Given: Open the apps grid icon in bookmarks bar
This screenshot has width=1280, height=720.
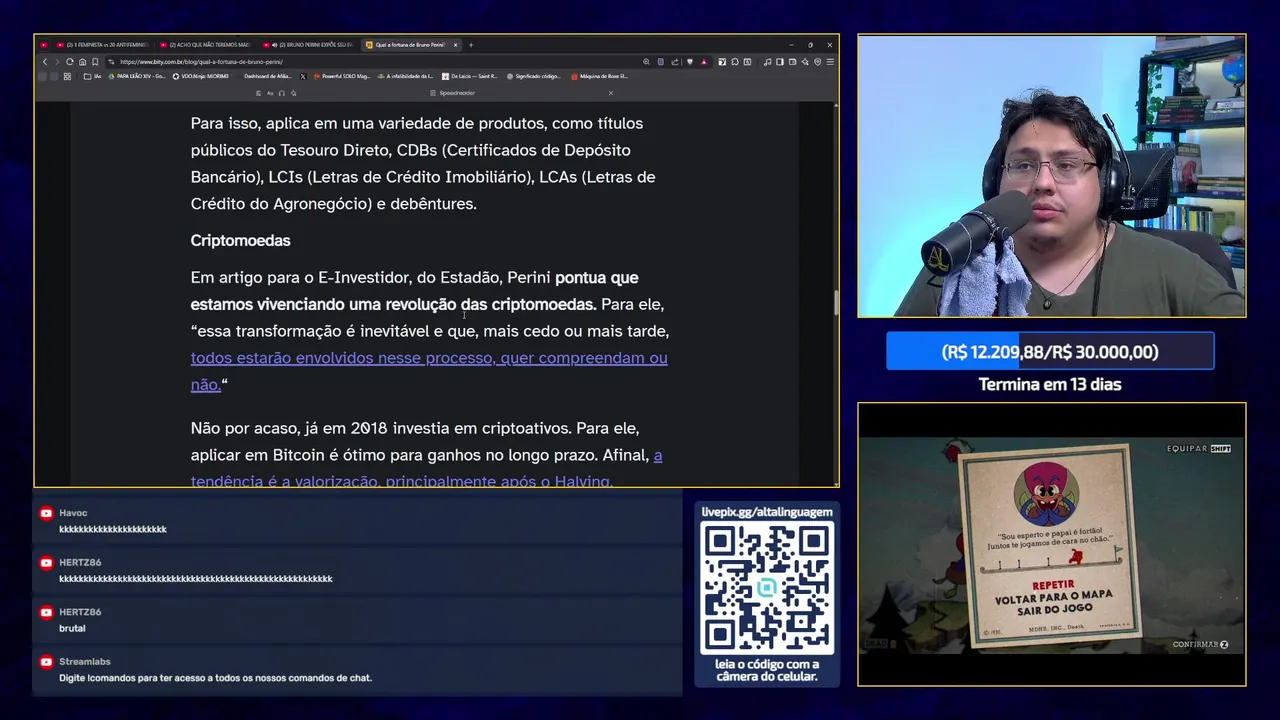Looking at the screenshot, I should click(67, 76).
